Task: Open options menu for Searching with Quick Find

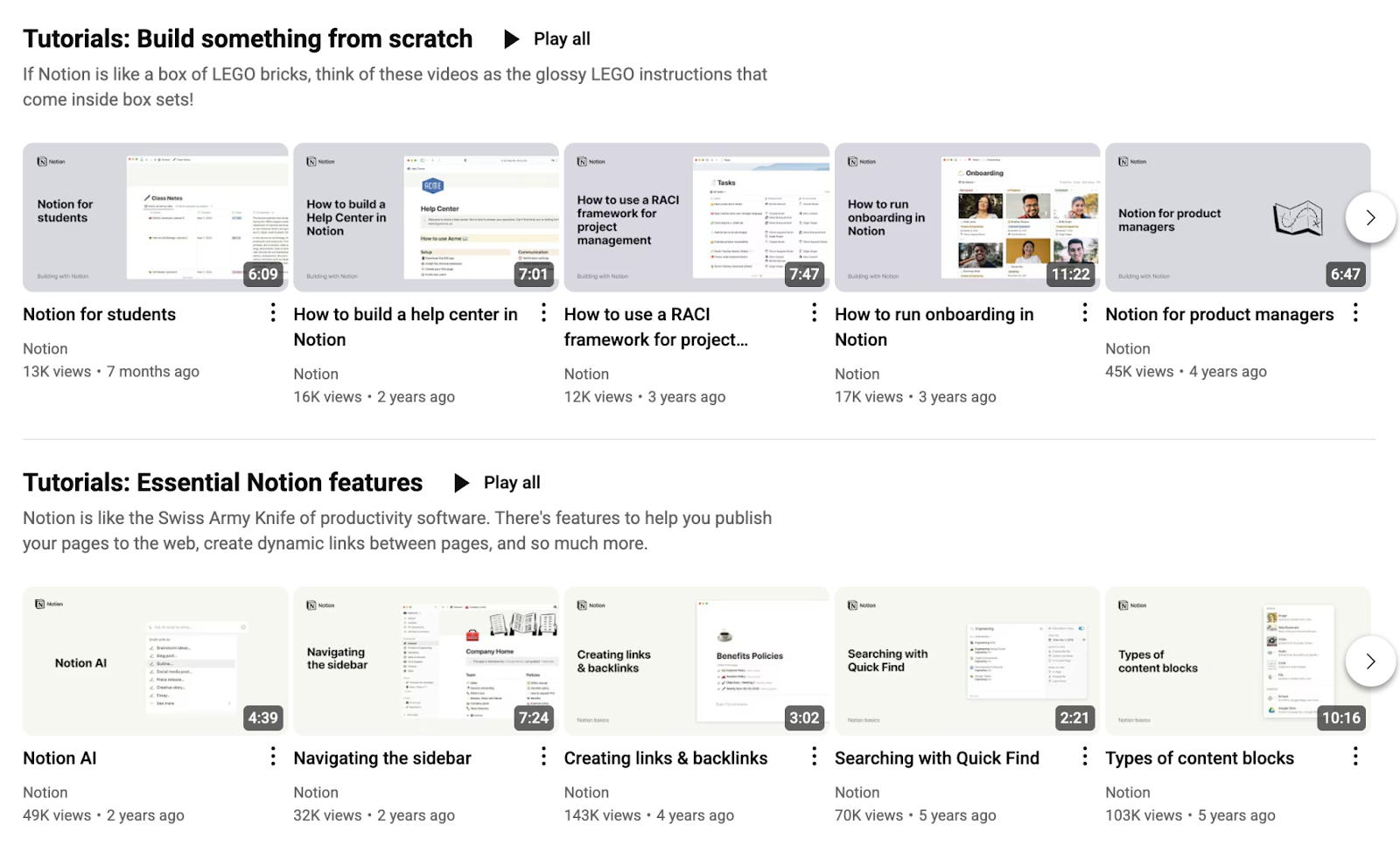Action: [x=1084, y=757]
